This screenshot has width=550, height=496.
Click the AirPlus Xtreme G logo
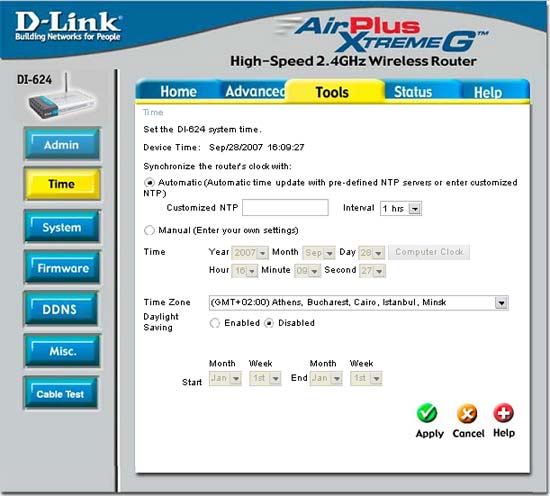(x=382, y=35)
